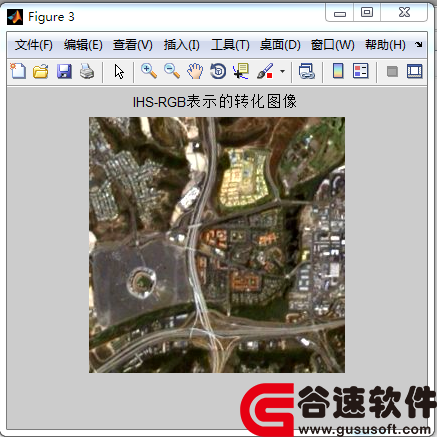Screen dimensions: 437x437
Task: Dock the figure using menu bar arrow
Action: click(419, 44)
